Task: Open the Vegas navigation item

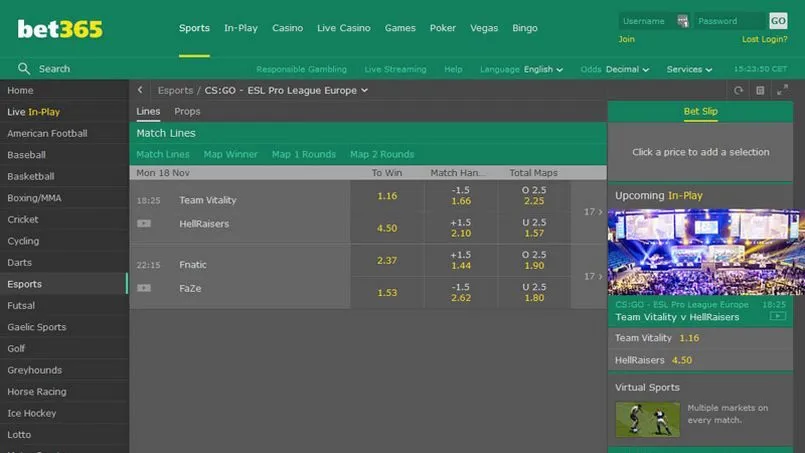Action: 484,28
